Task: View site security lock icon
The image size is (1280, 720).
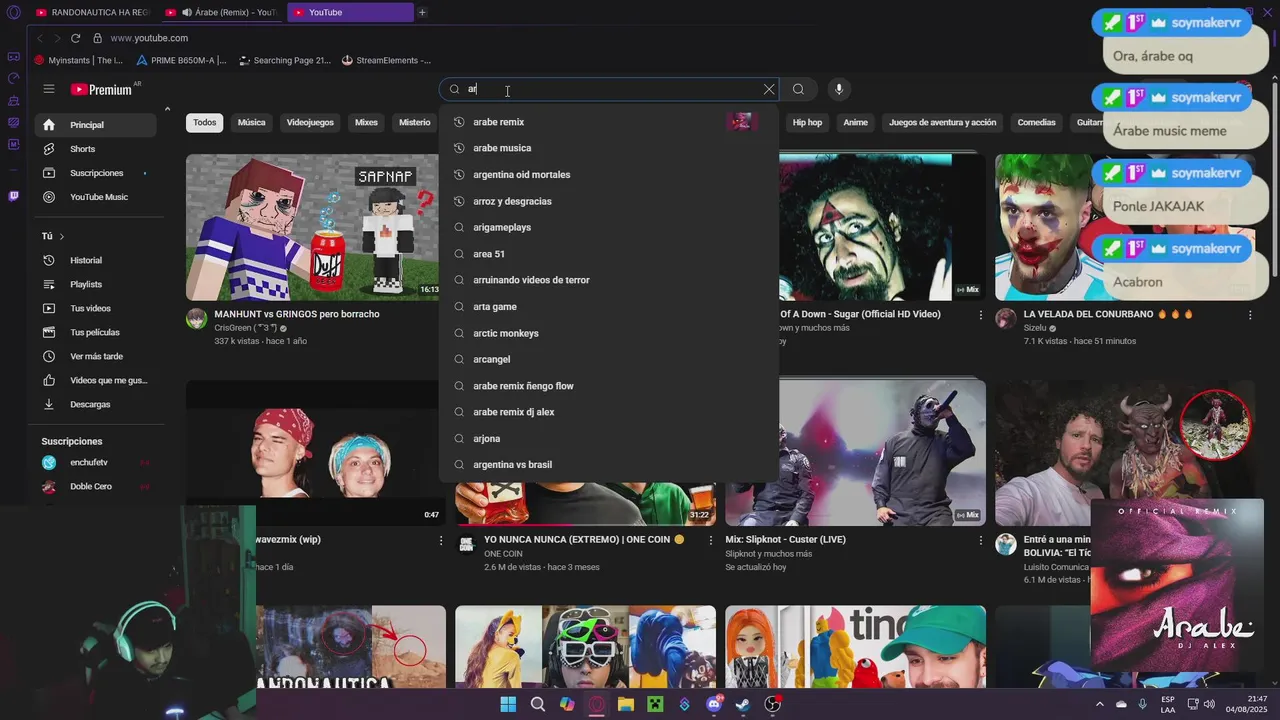Action: (x=97, y=38)
